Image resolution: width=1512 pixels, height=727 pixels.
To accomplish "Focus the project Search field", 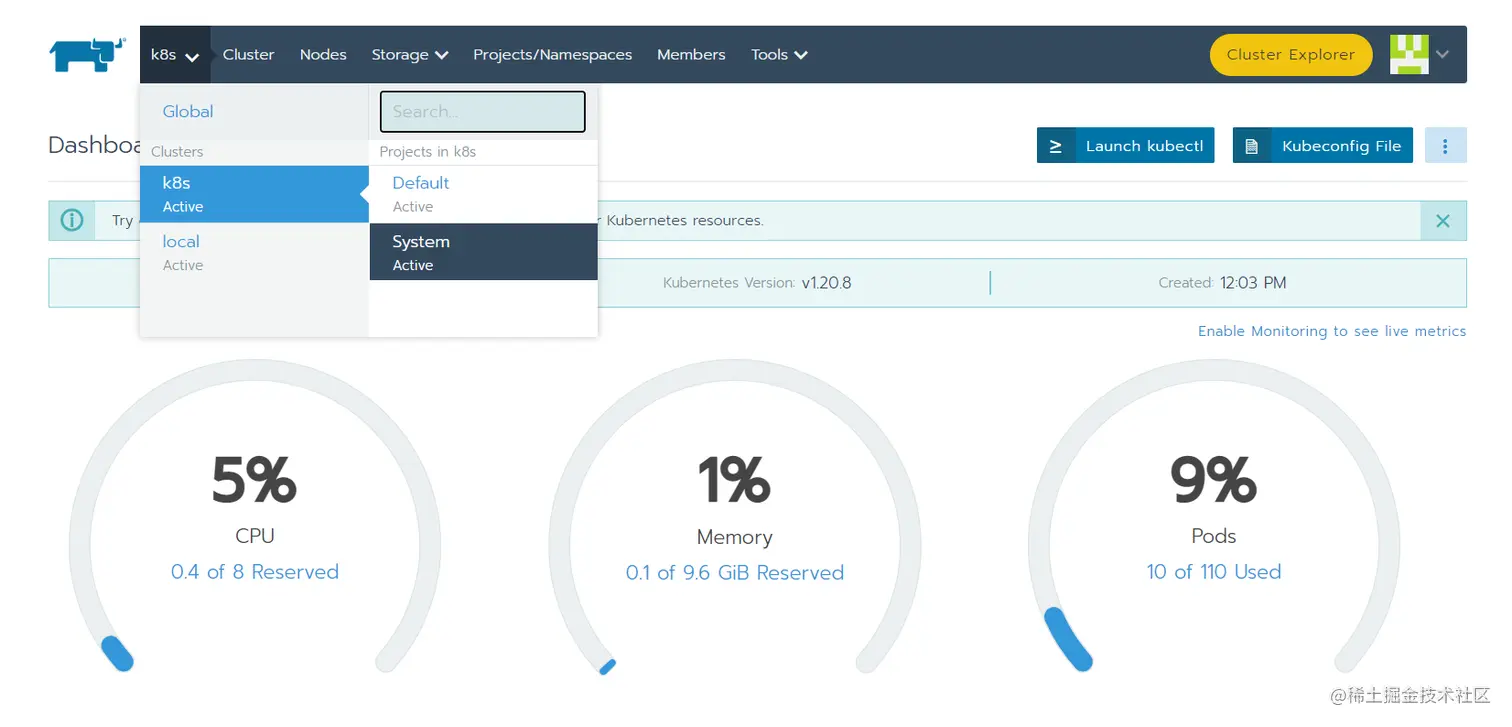I will [x=483, y=112].
